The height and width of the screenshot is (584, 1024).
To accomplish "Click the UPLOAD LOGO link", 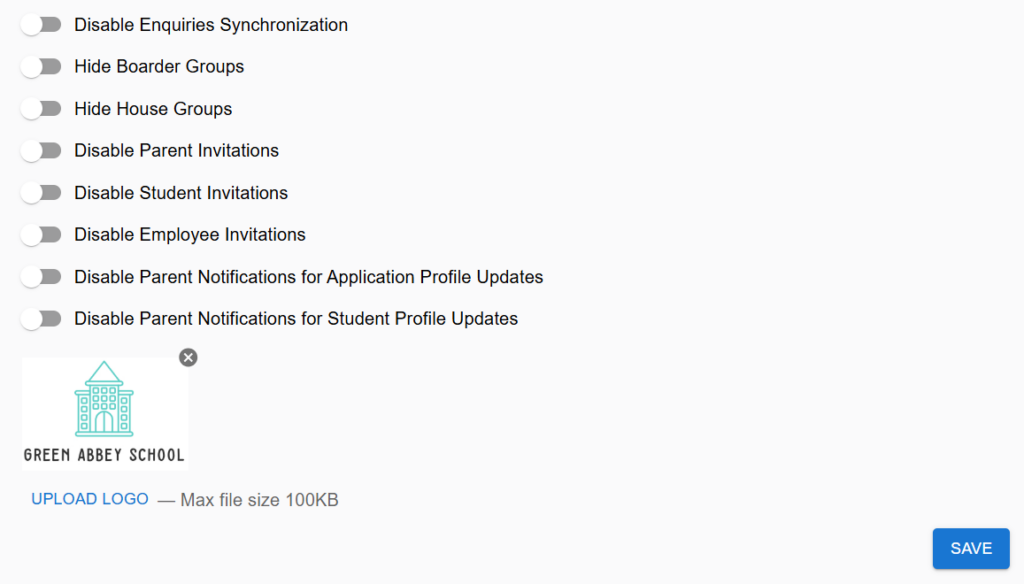I will pyautogui.click(x=90, y=499).
